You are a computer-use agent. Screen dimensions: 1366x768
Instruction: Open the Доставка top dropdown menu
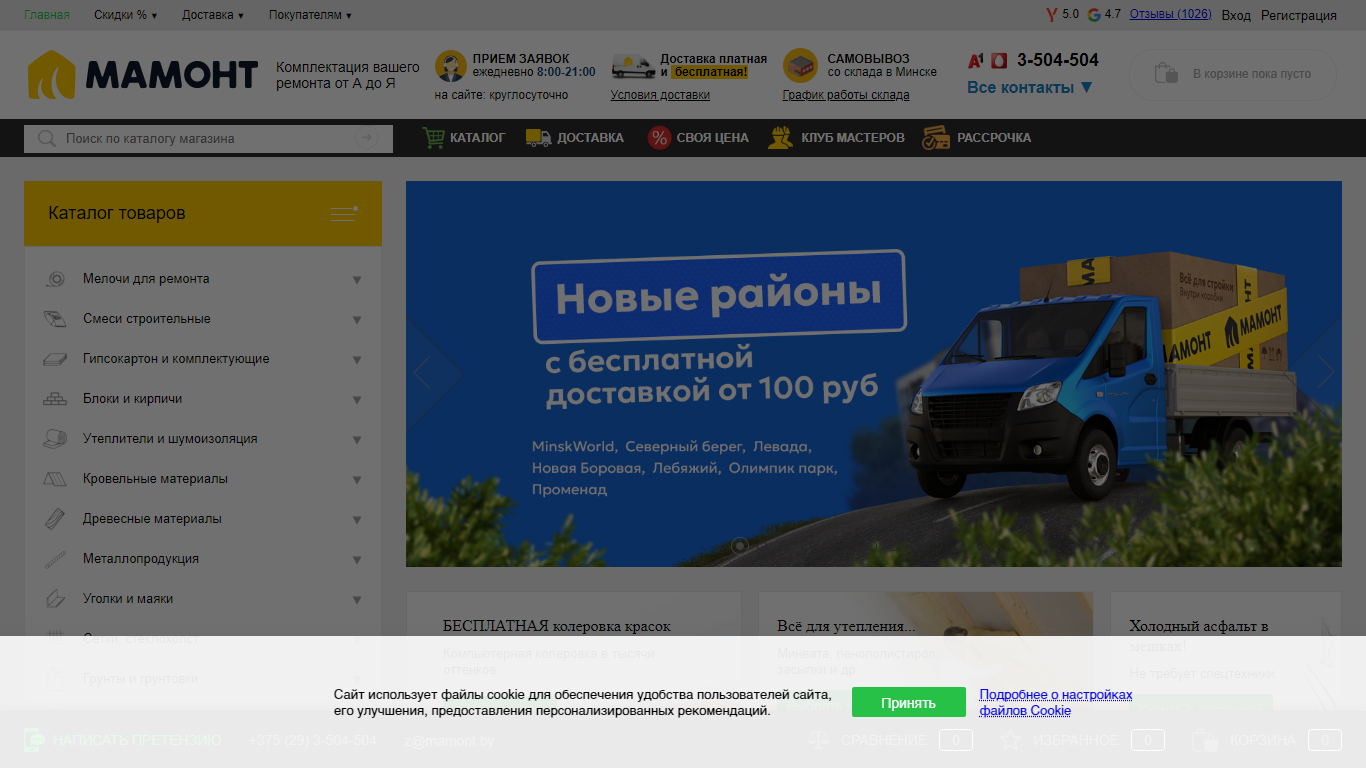213,15
